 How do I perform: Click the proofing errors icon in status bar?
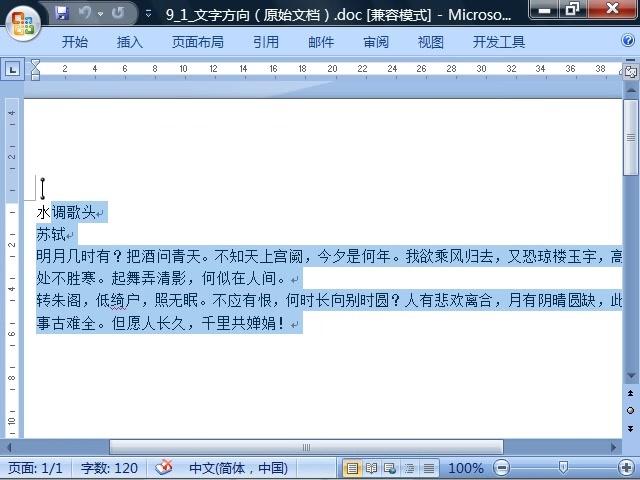164,467
